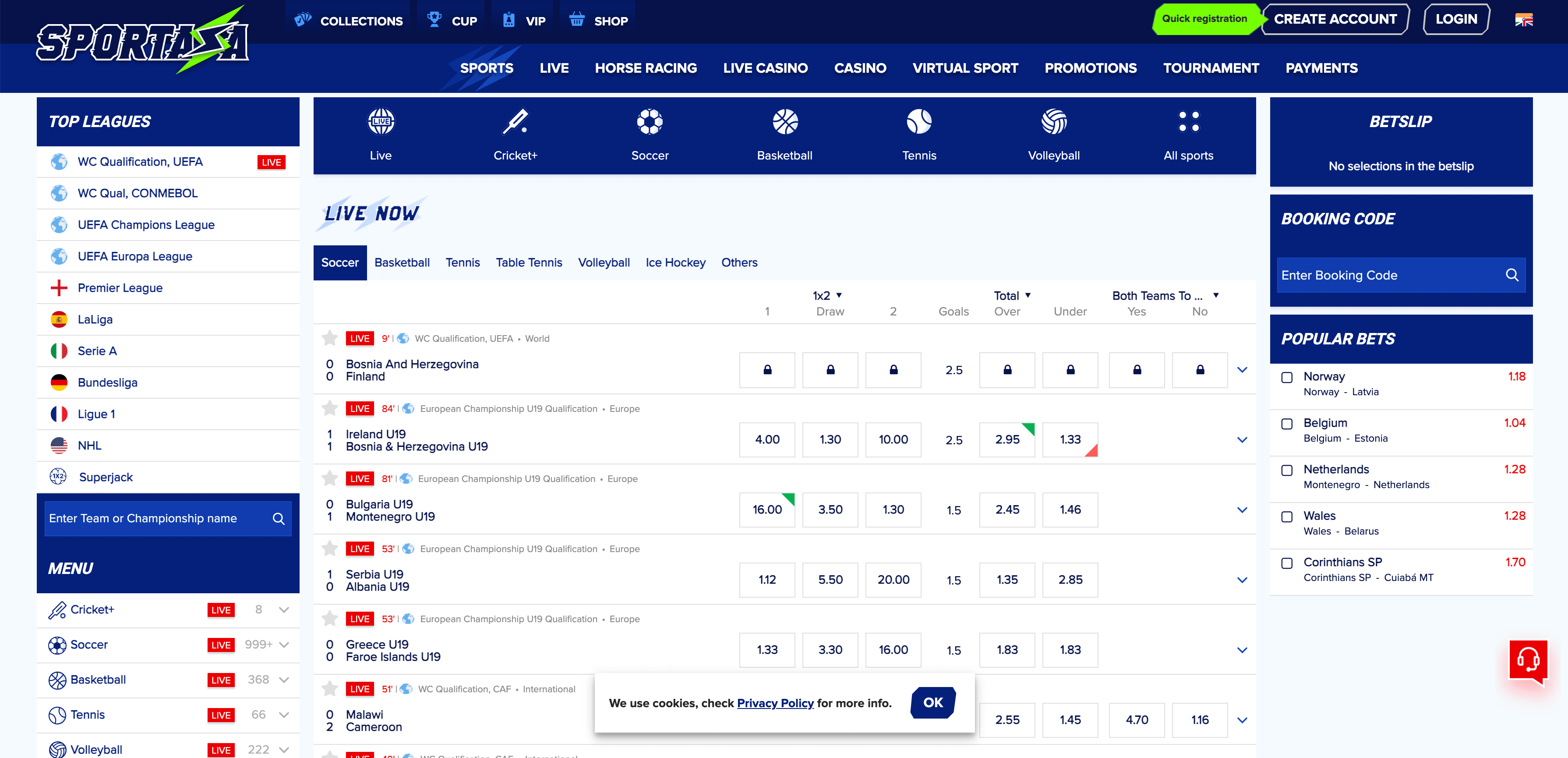Pick Ireland U19 home win odds 4.00
The width and height of the screenshot is (1568, 758).
click(767, 439)
